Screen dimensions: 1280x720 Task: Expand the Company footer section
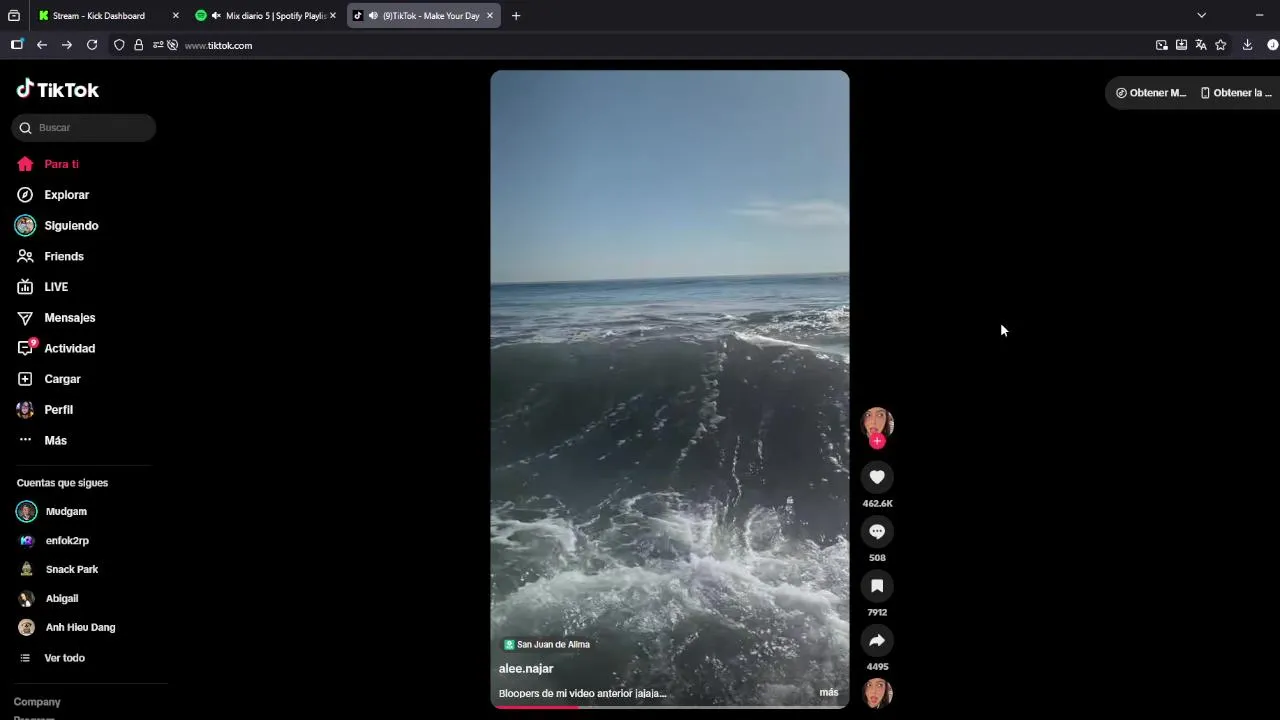point(37,702)
